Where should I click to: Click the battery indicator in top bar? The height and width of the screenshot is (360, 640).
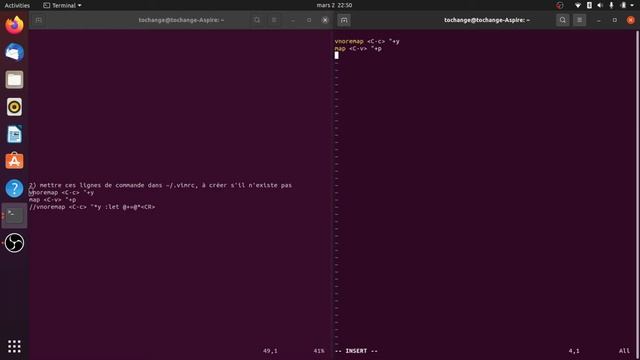(x=623, y=5)
